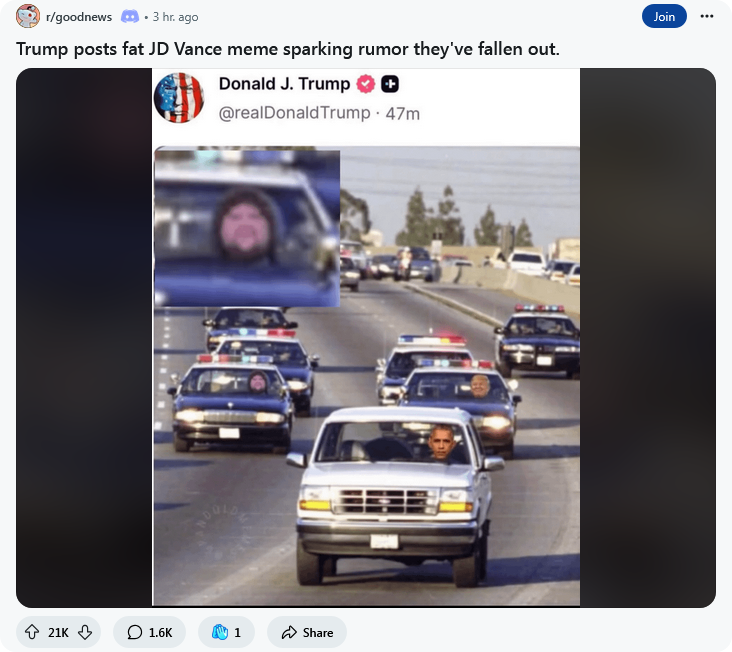Give an award using clapping hands icon
732x652 pixels.
pyautogui.click(x=220, y=632)
